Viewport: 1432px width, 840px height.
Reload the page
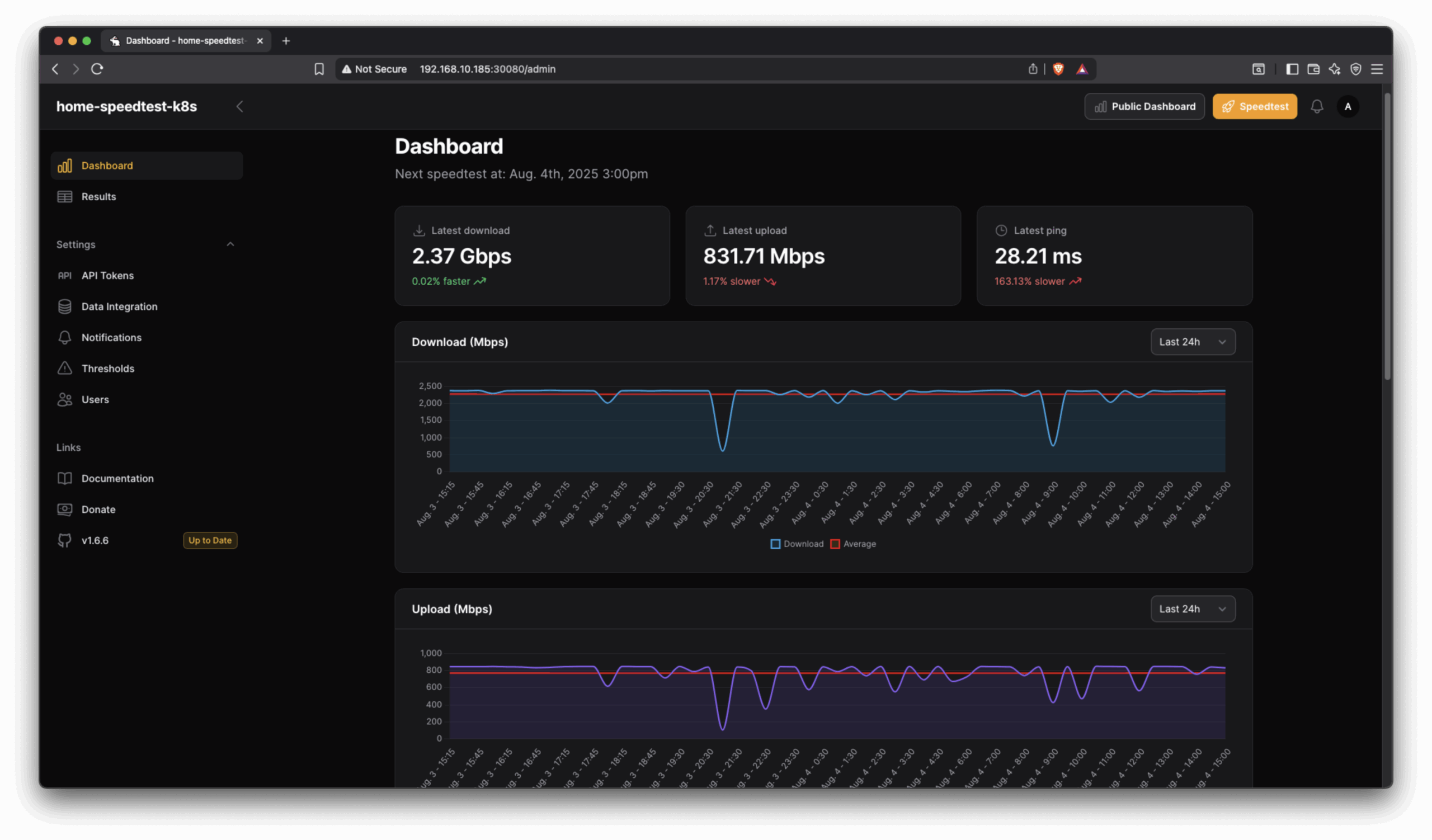point(97,69)
